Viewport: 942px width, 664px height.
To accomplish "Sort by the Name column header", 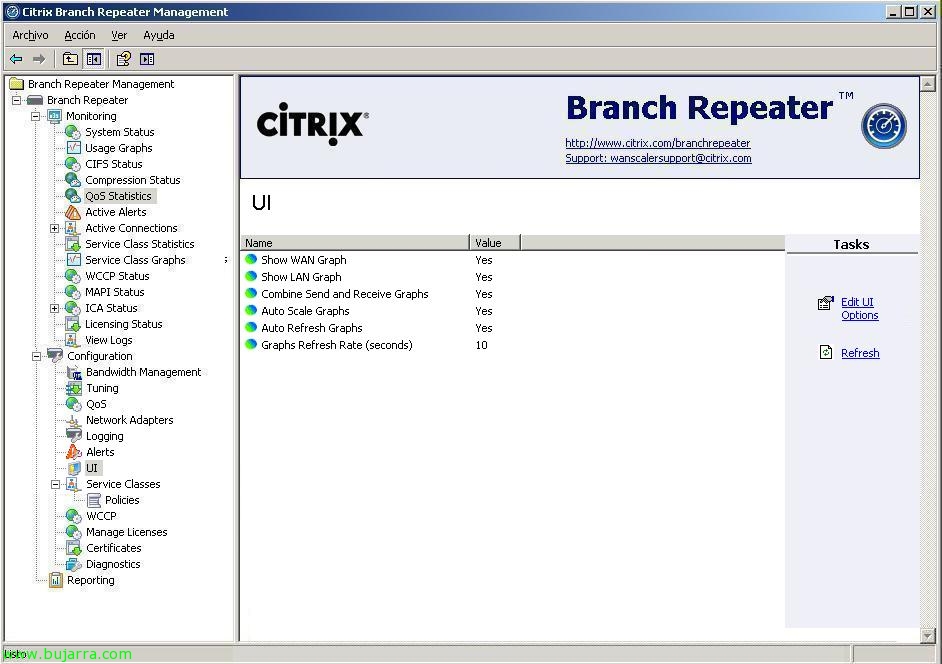I will tap(354, 243).
